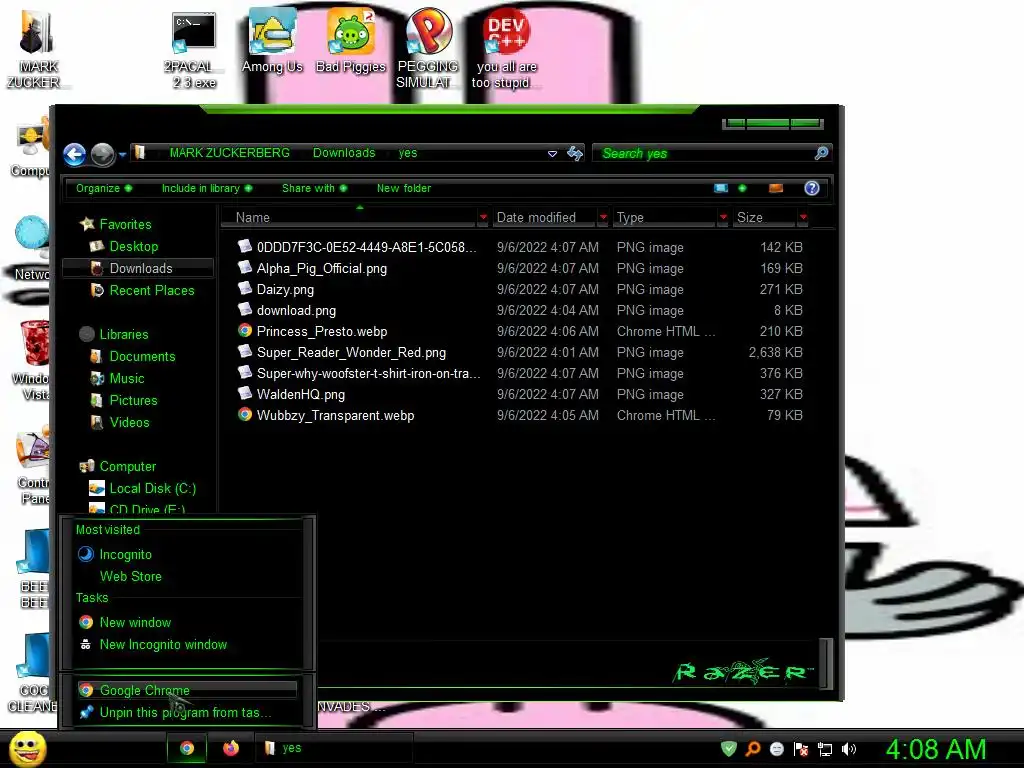Image resolution: width=1024 pixels, height=768 pixels.
Task: Open the Organize menu
Action: pyautogui.click(x=104, y=188)
